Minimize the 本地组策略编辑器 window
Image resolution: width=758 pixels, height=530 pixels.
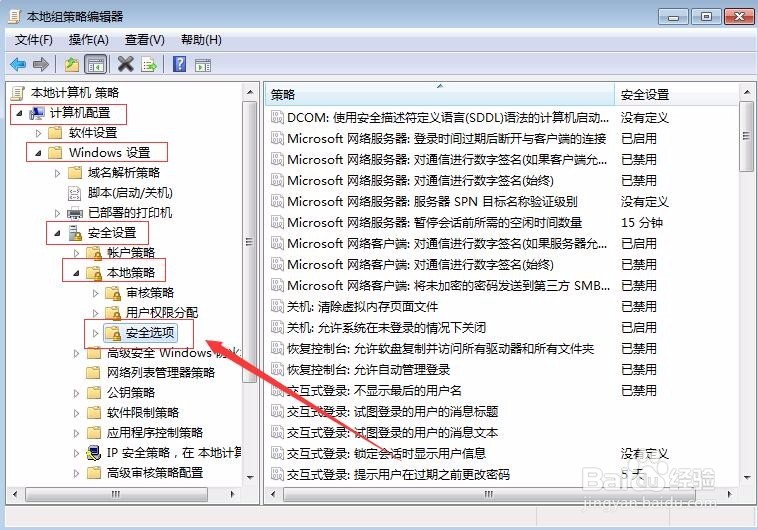click(x=672, y=17)
